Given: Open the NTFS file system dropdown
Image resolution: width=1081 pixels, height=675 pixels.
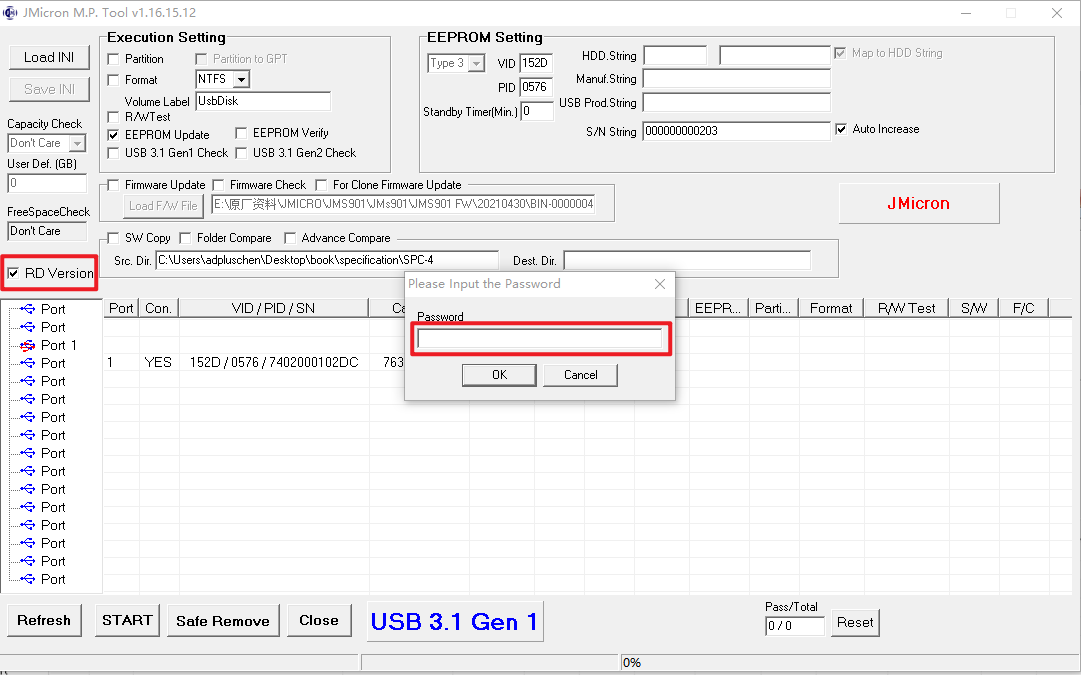Looking at the screenshot, I should (x=241, y=79).
